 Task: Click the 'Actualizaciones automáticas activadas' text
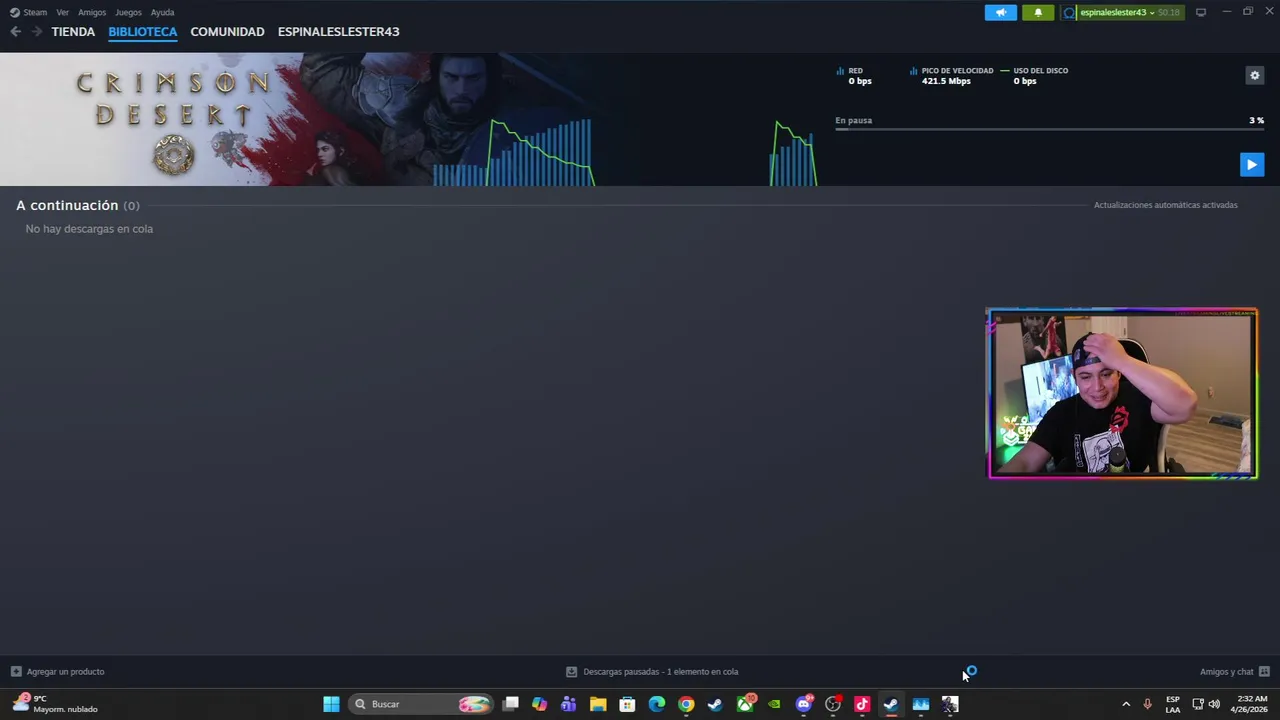coord(1165,205)
